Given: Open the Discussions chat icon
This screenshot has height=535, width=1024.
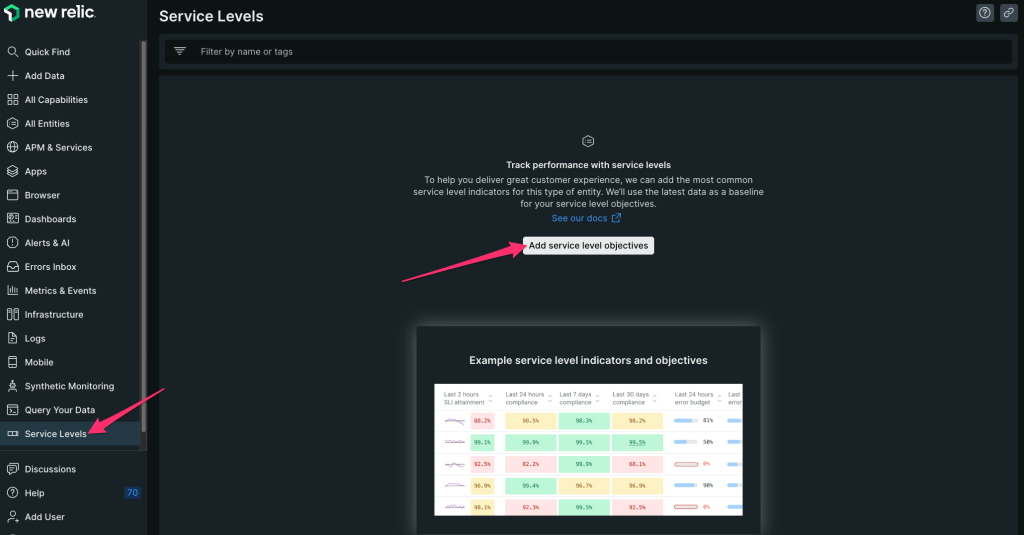Looking at the screenshot, I should click(x=12, y=469).
